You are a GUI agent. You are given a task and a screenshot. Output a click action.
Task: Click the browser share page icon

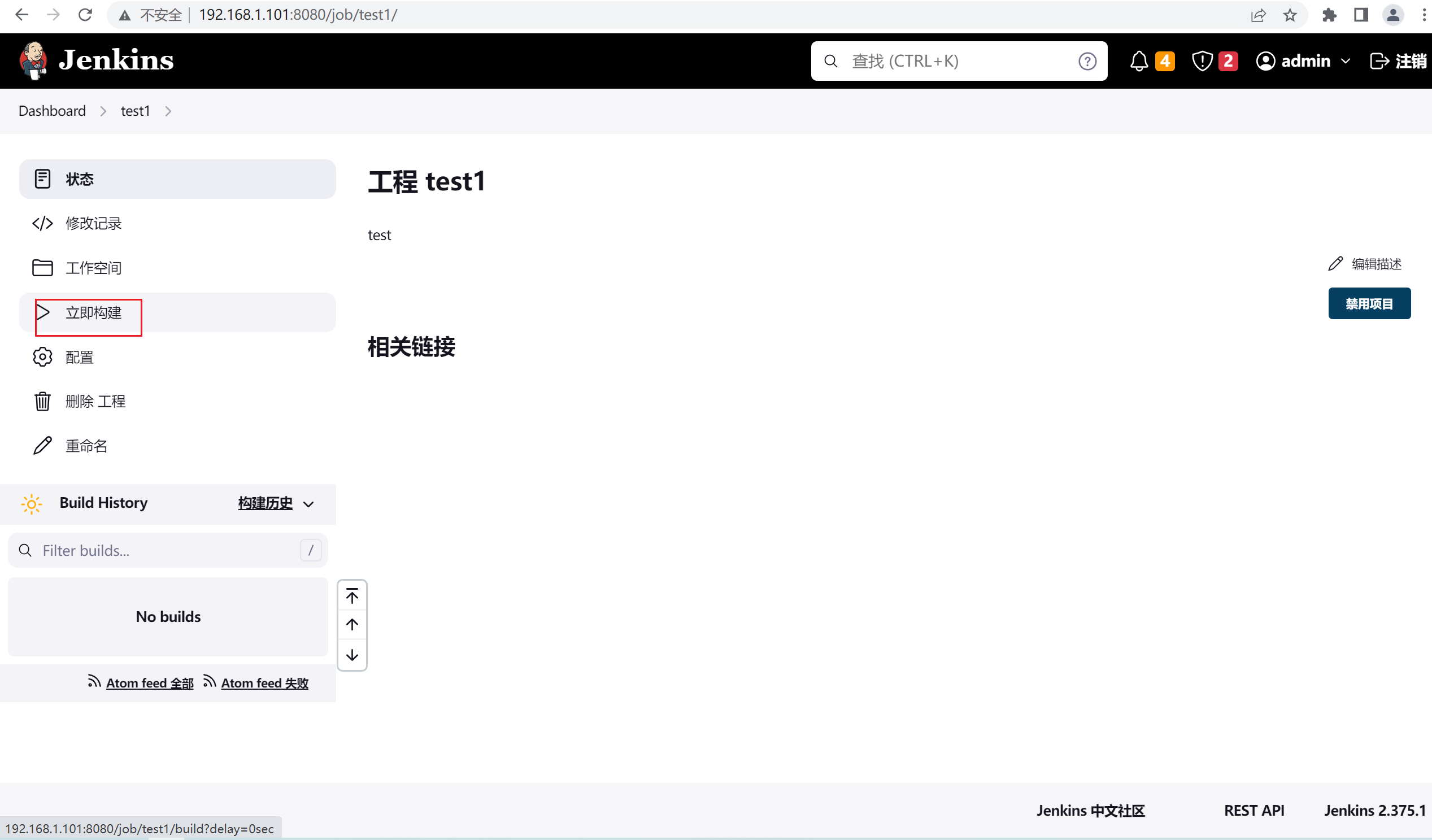[1258, 15]
